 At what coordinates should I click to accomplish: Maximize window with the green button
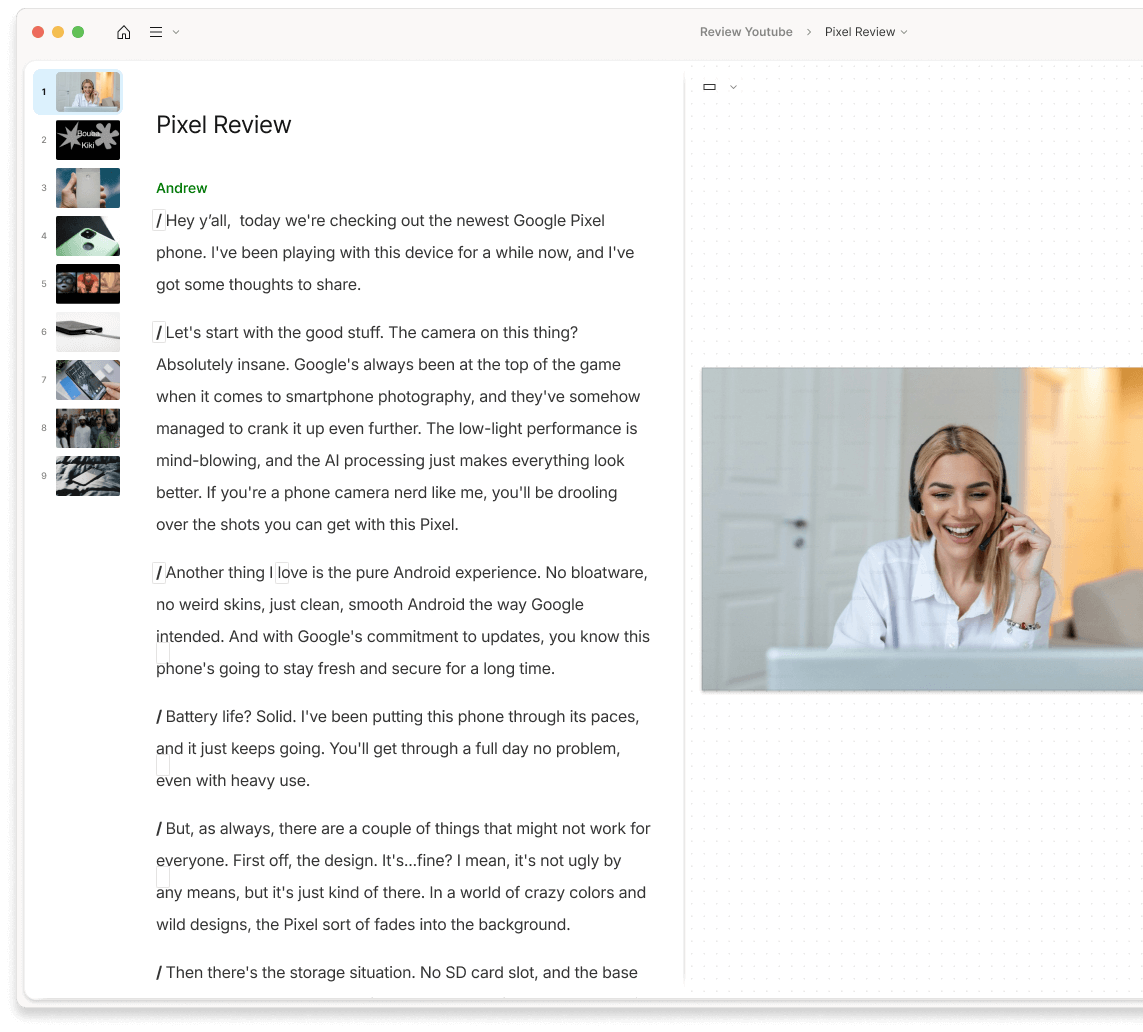coord(78,32)
